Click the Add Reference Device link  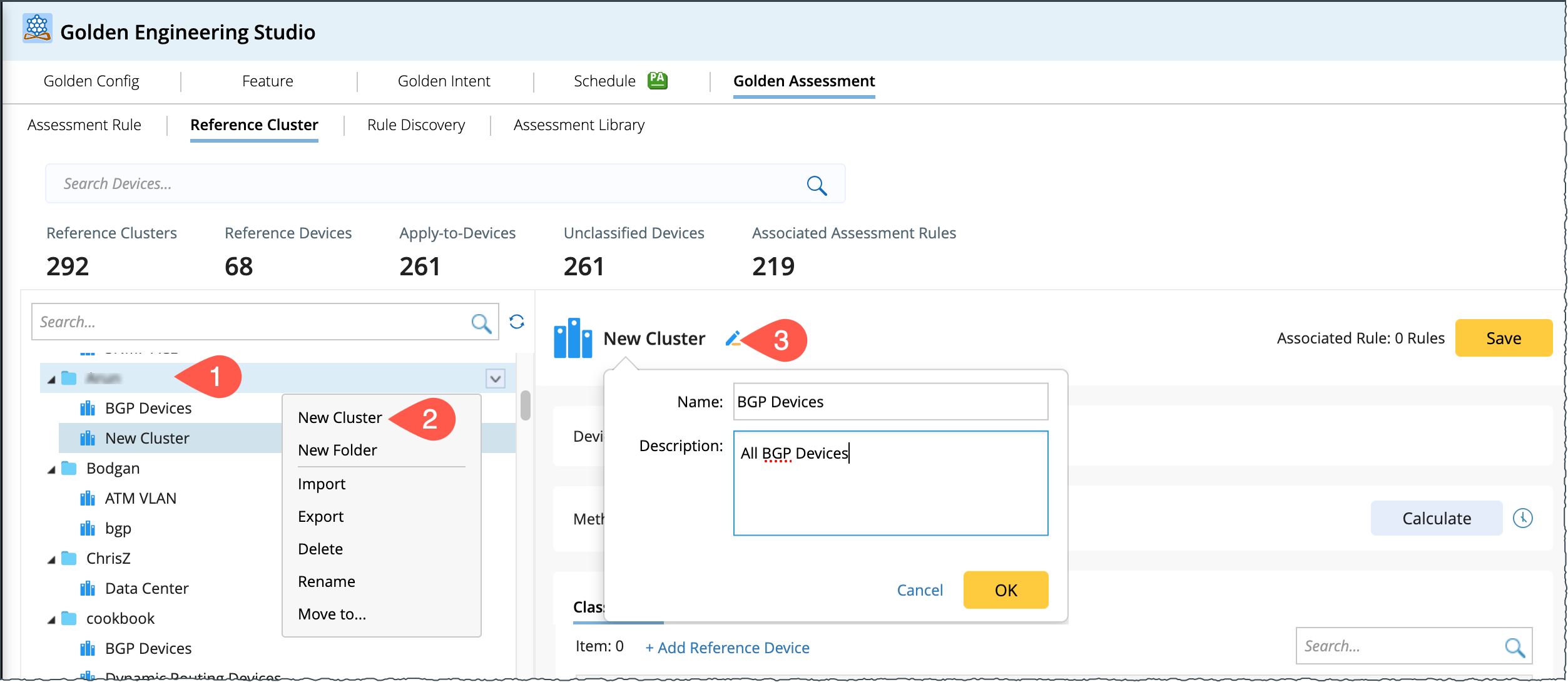point(727,648)
